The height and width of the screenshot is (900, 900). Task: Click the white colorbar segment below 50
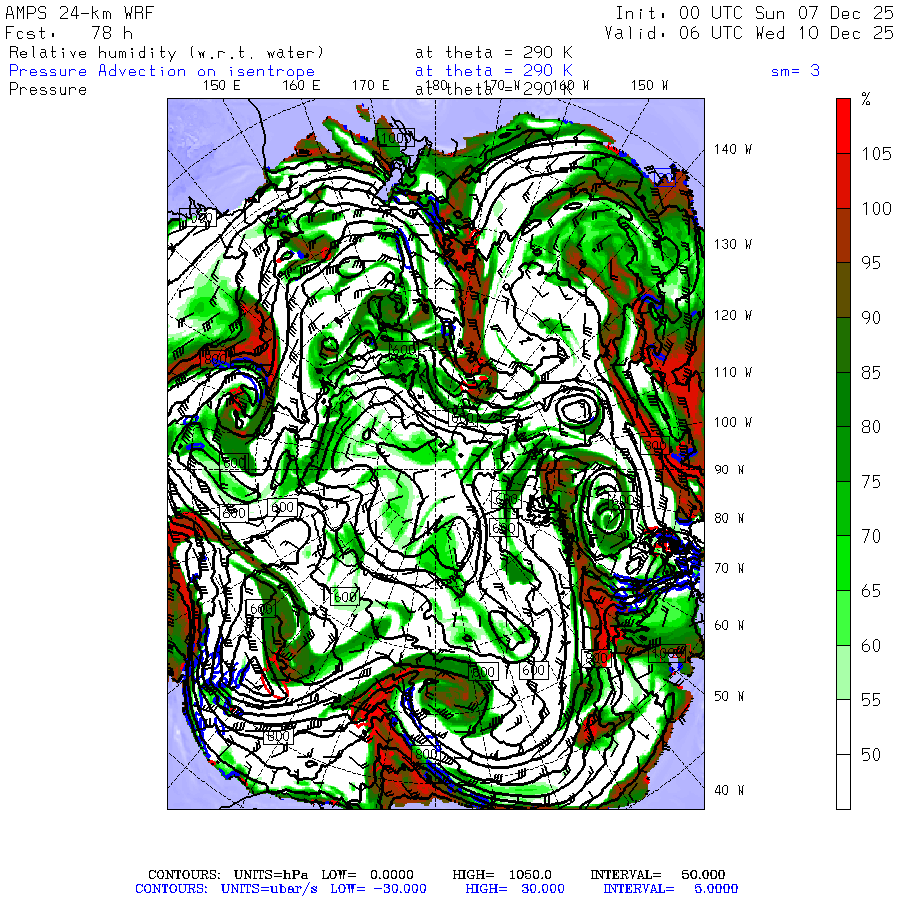[x=843, y=781]
